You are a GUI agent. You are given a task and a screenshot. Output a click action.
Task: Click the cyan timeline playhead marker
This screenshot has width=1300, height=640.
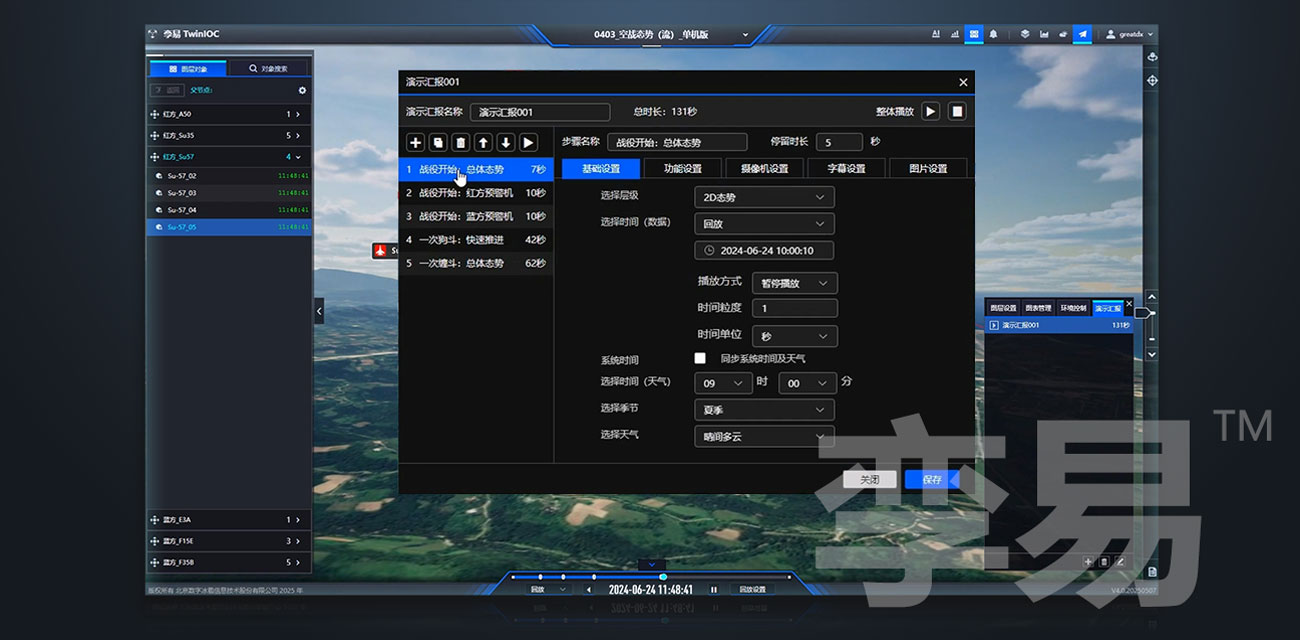663,577
